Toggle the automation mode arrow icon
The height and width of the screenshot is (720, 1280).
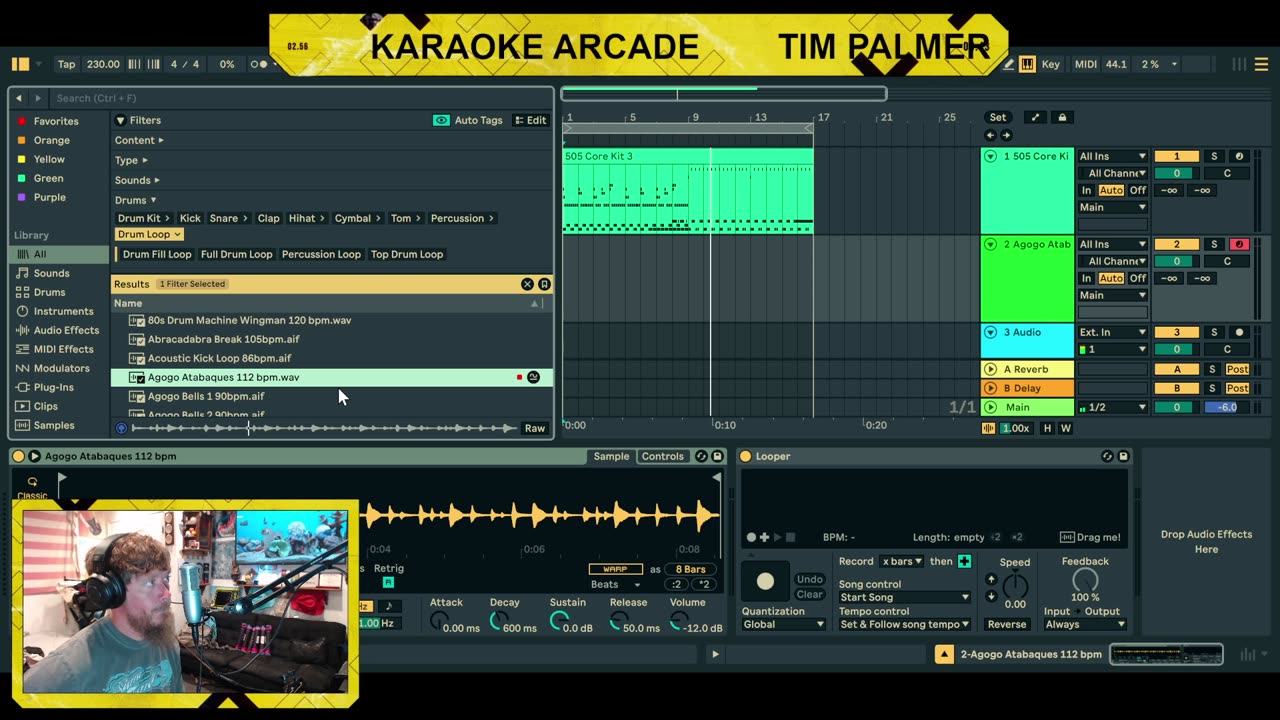(x=1035, y=118)
